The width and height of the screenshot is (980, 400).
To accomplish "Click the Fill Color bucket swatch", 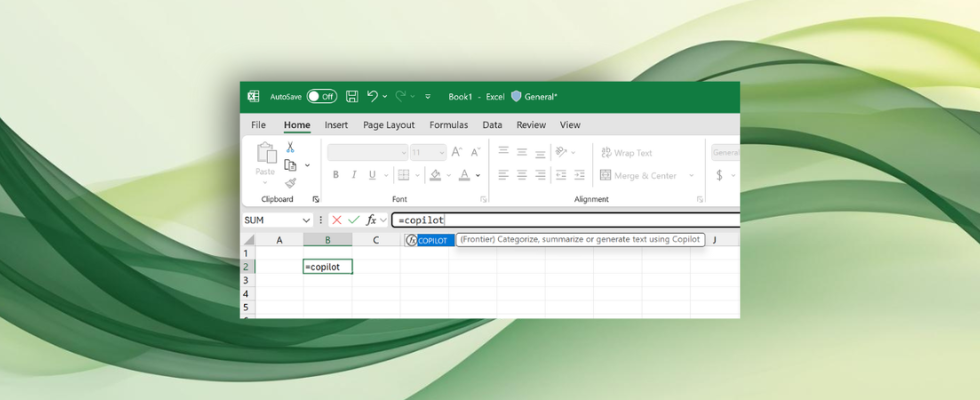I will (x=434, y=175).
